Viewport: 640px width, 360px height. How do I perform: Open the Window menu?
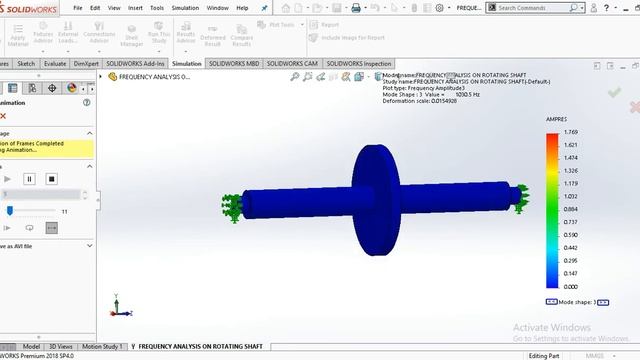[x=218, y=8]
